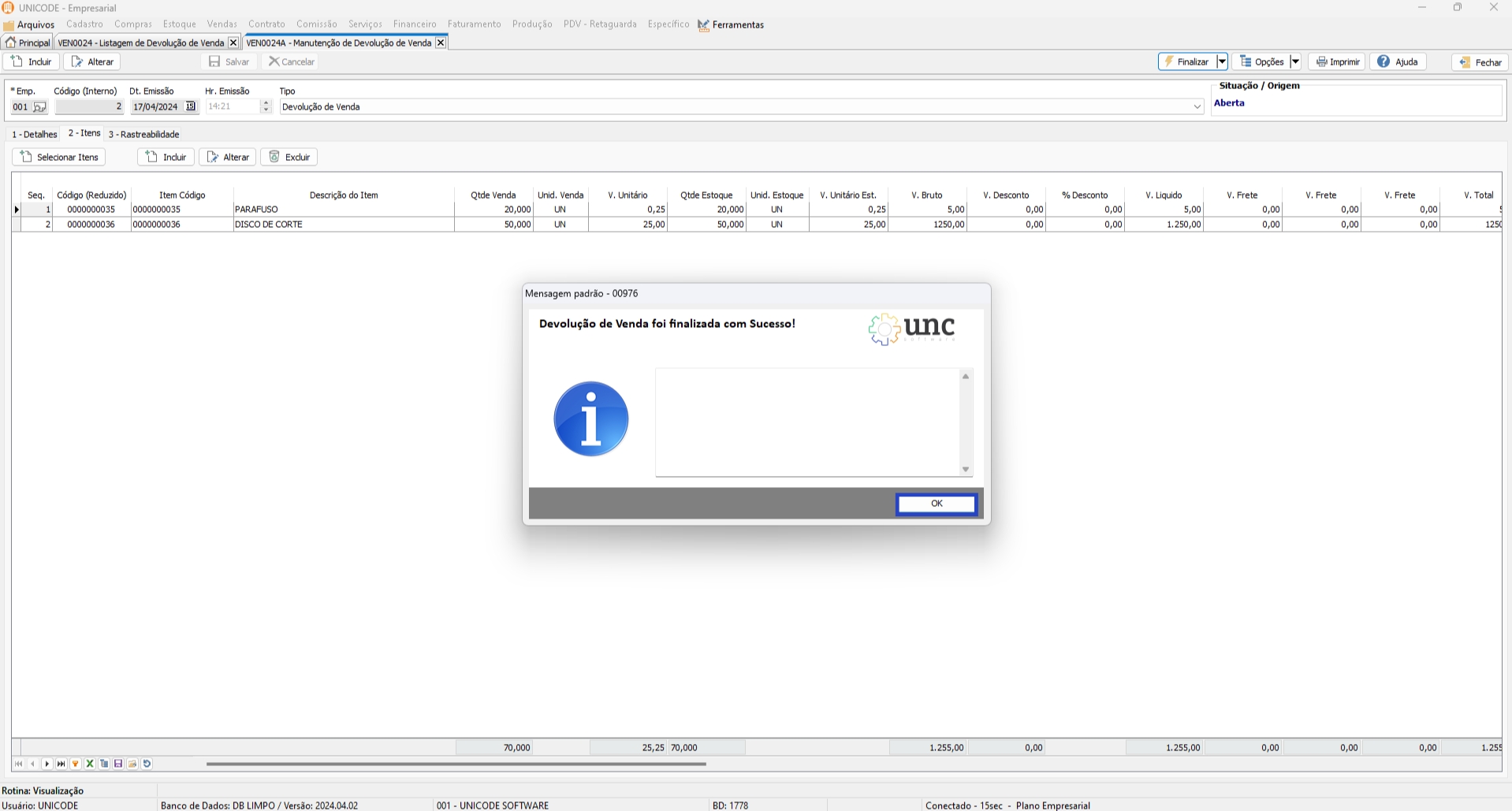
Task: Click the company lookup icon in Emp. field
Action: (39, 107)
